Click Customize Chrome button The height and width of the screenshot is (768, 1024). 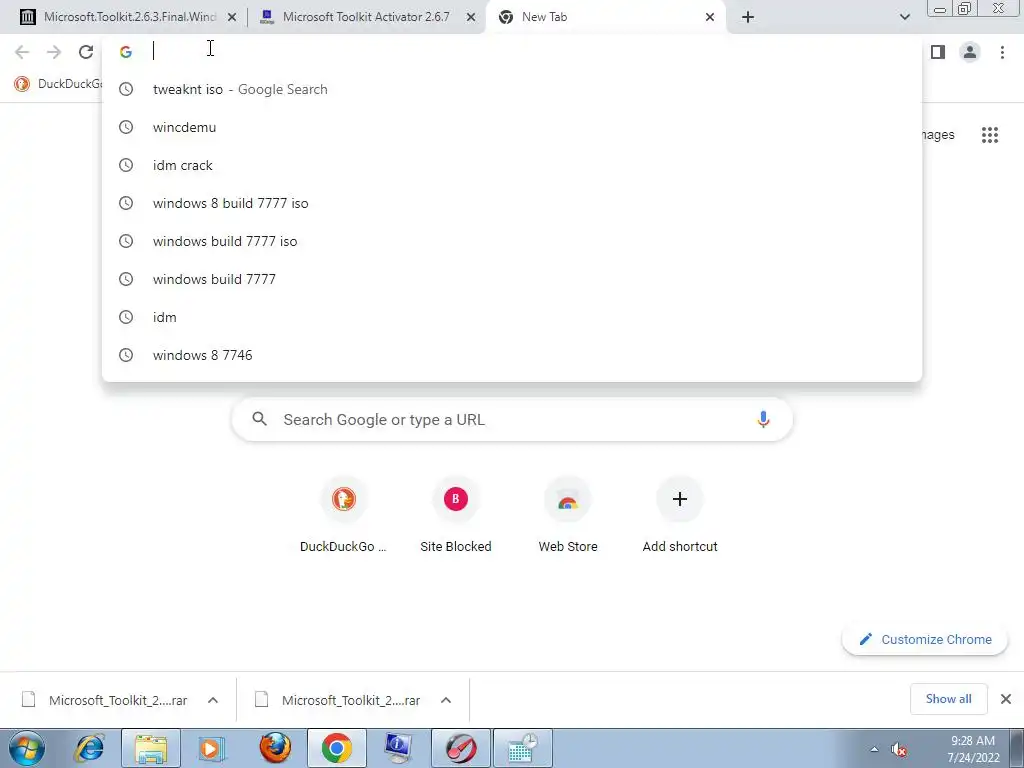point(925,639)
